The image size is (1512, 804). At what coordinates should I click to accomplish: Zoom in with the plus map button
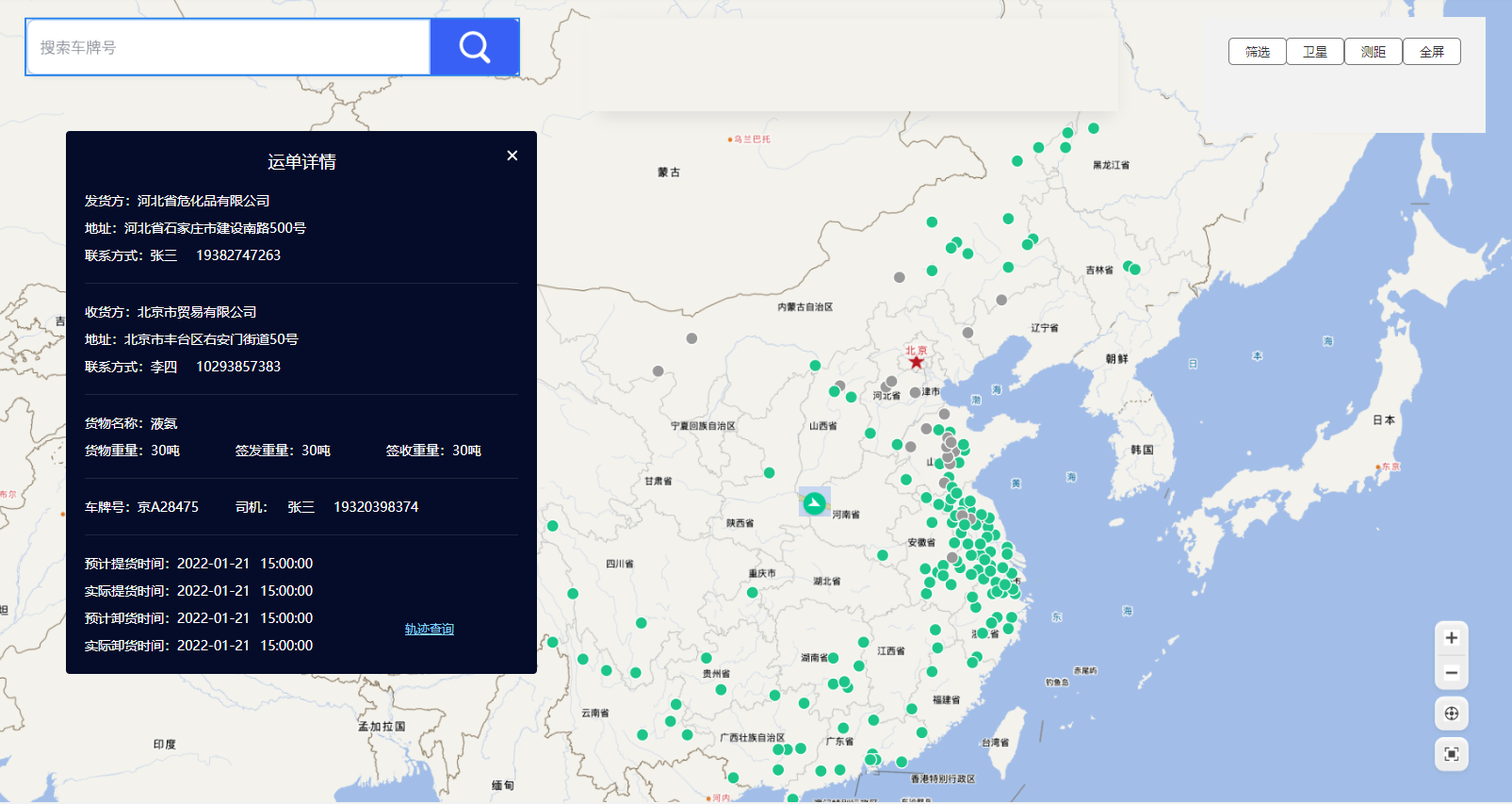pyautogui.click(x=1452, y=638)
